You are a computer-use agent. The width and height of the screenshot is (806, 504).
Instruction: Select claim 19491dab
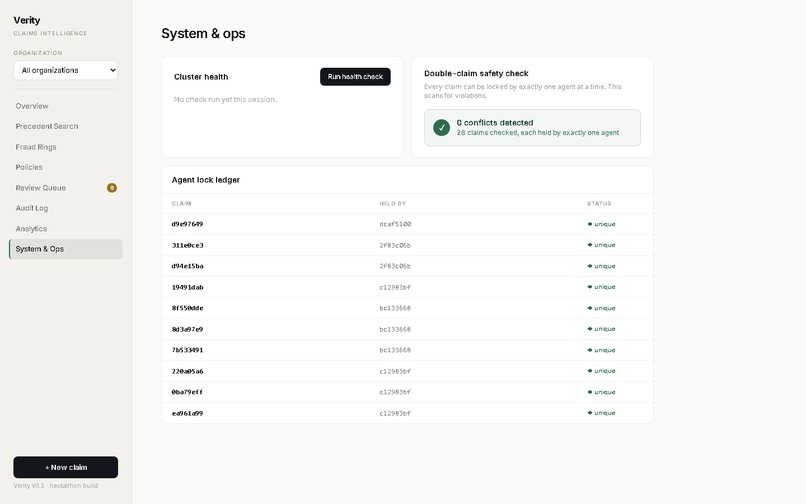click(187, 287)
